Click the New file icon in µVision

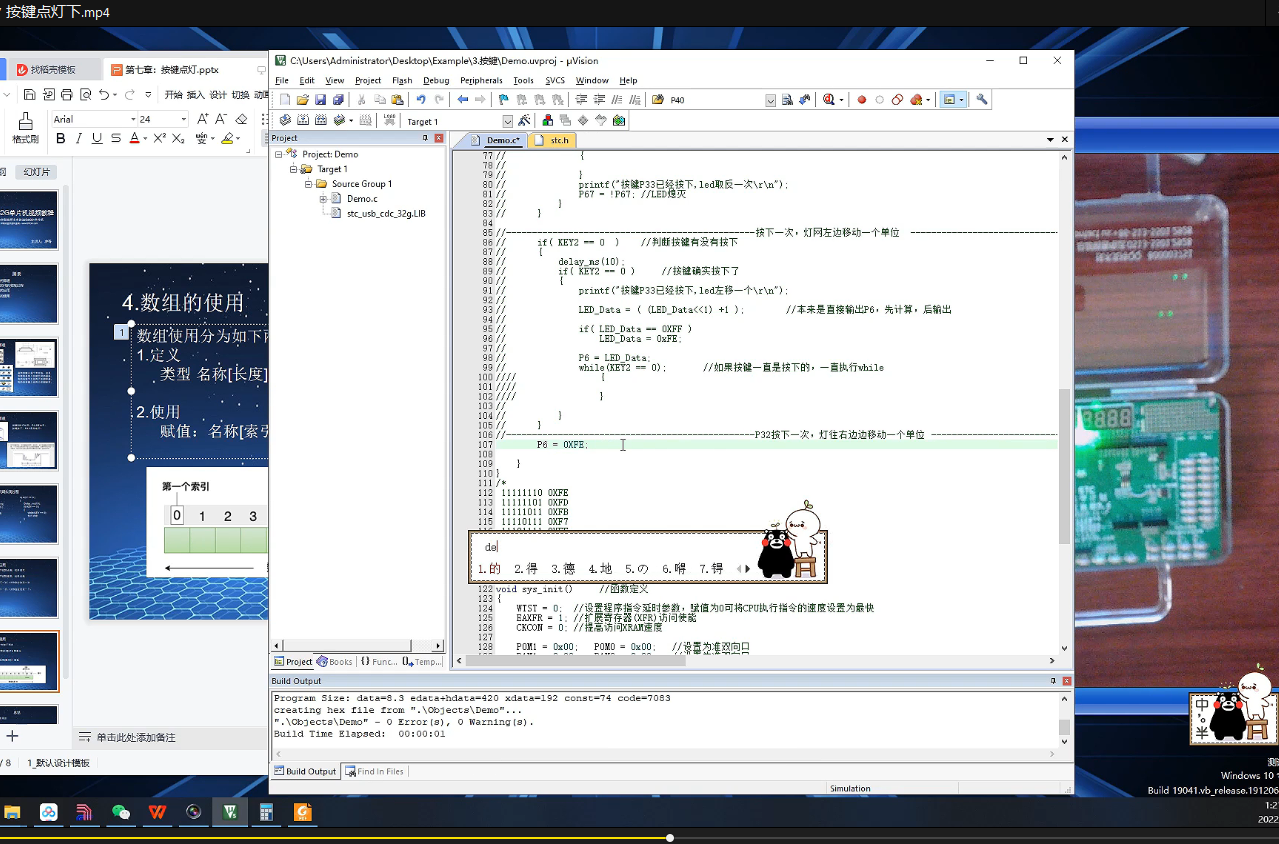coord(285,100)
